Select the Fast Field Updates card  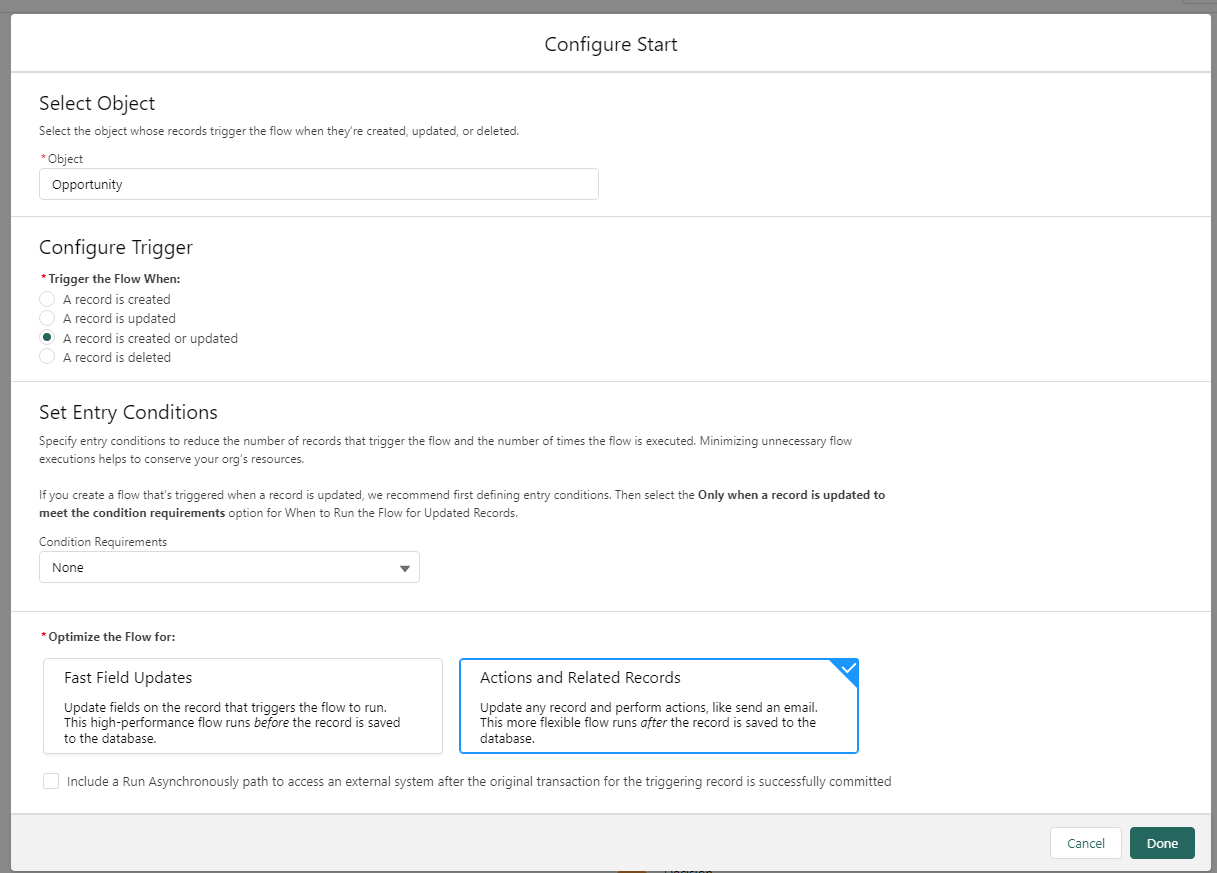[x=242, y=705]
